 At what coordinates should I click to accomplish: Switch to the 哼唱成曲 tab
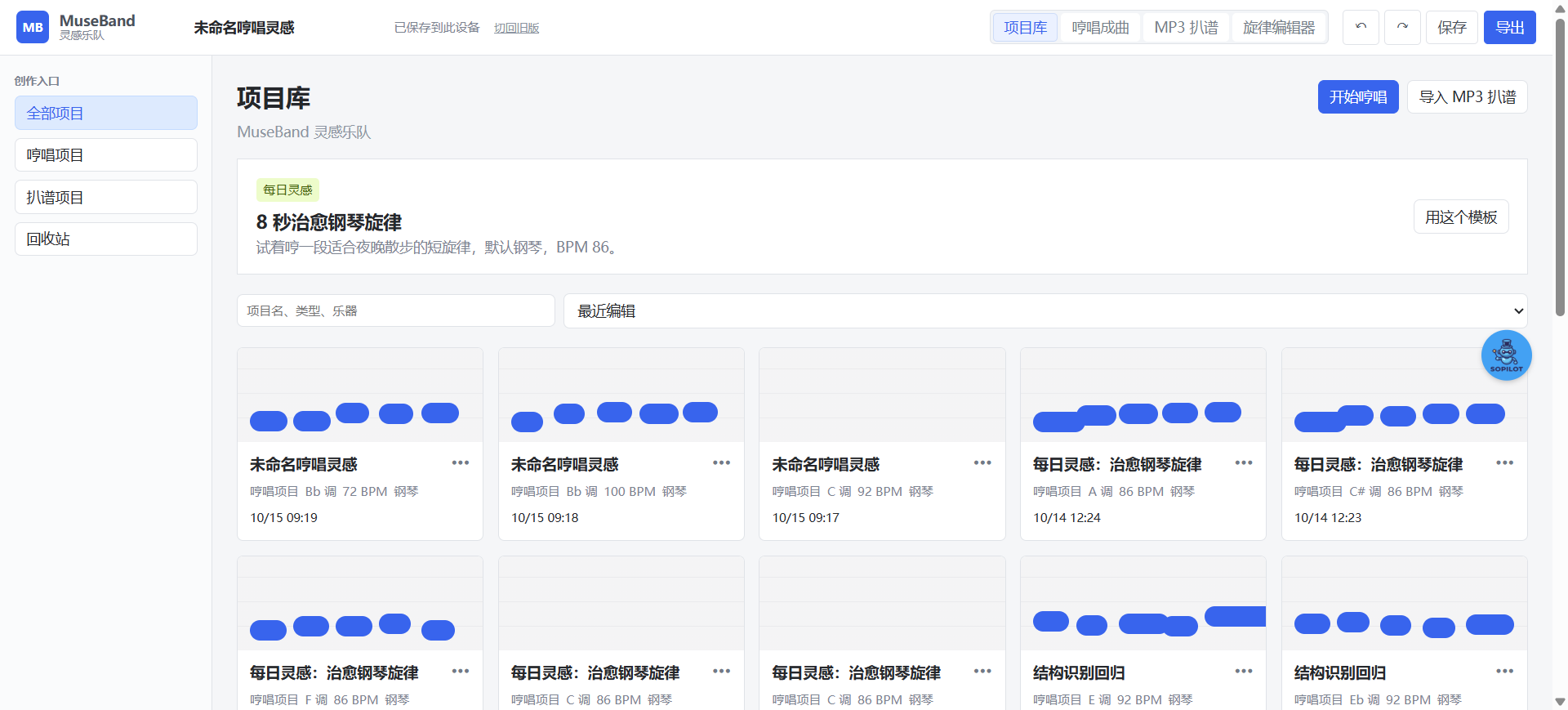1100,27
